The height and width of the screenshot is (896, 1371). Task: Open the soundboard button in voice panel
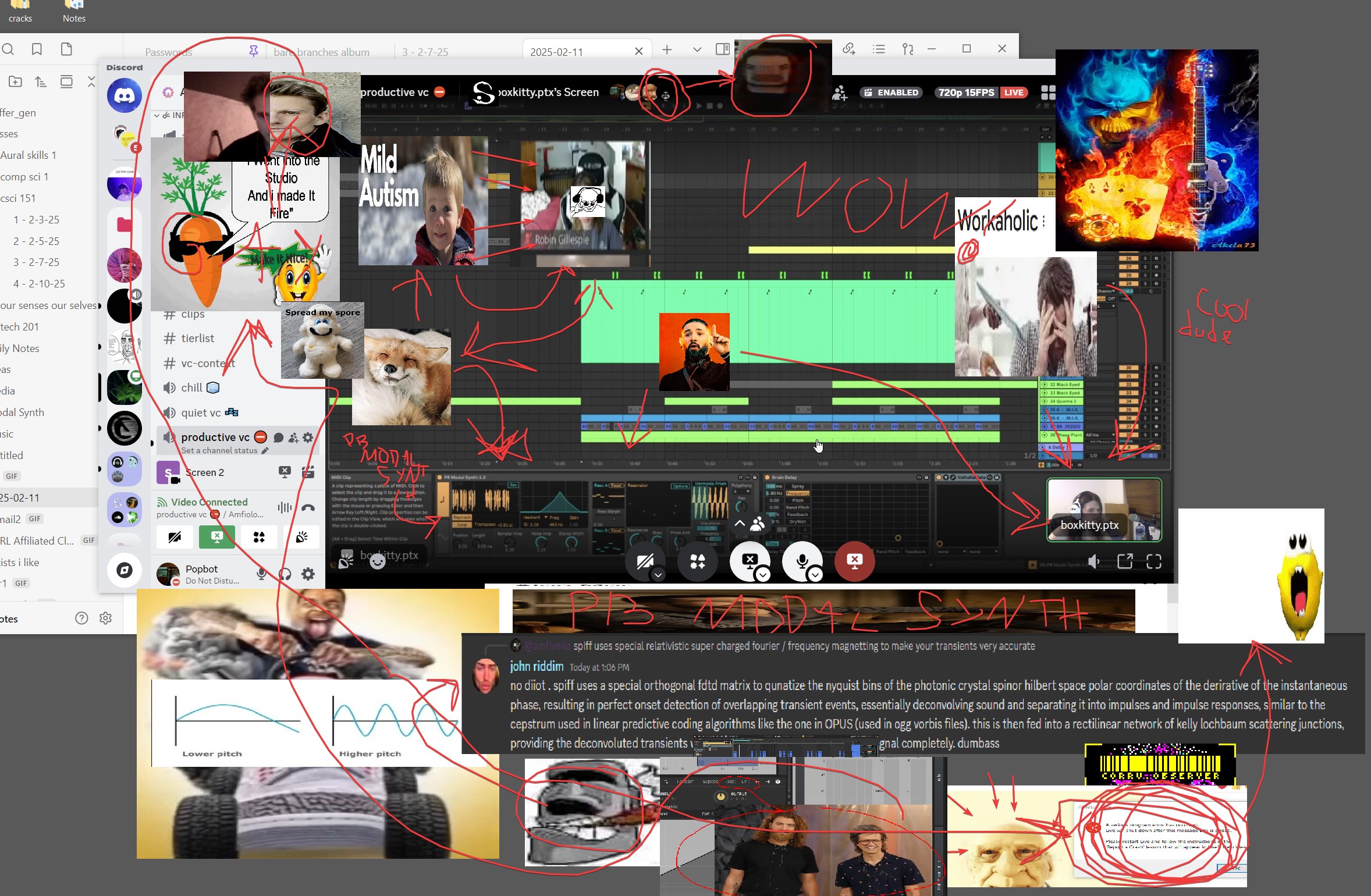[301, 537]
